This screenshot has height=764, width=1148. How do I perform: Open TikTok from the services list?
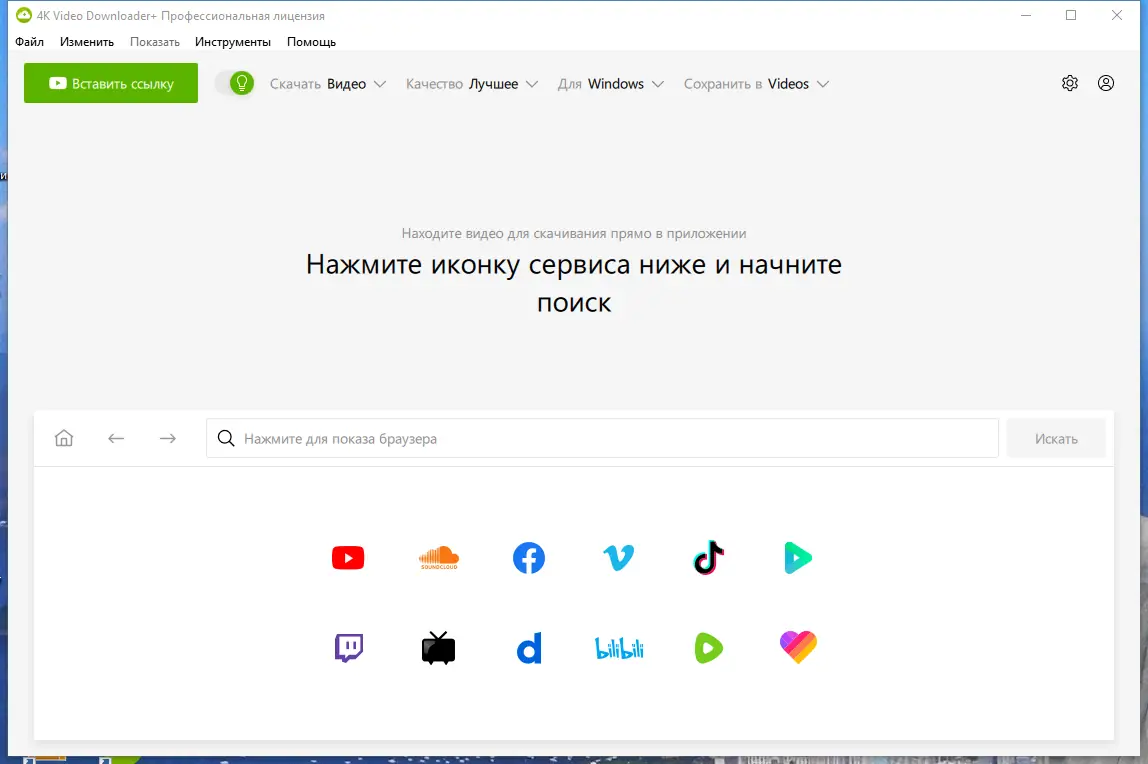[708, 558]
